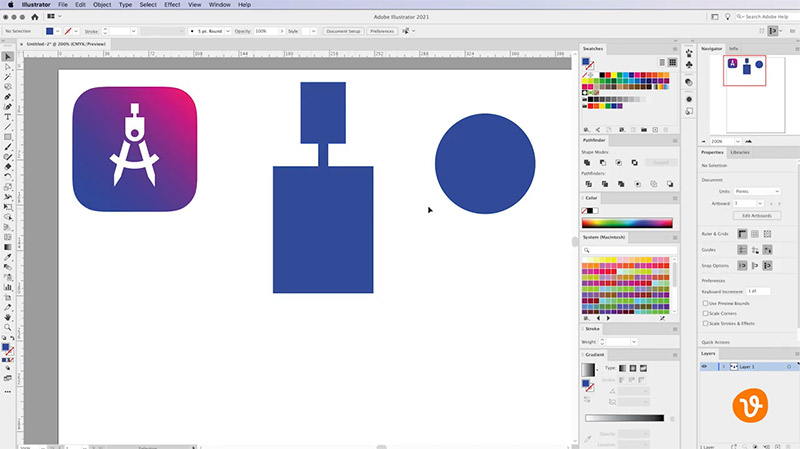Select the Direct Selection tool
This screenshot has width=800, height=449.
tap(8, 67)
